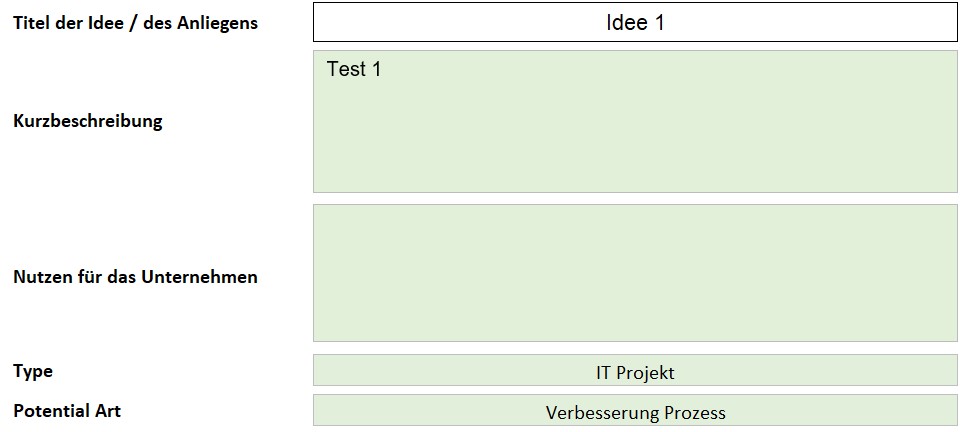Click the Test 1 text in the description
The width and height of the screenshot is (967, 432).
coord(354,69)
